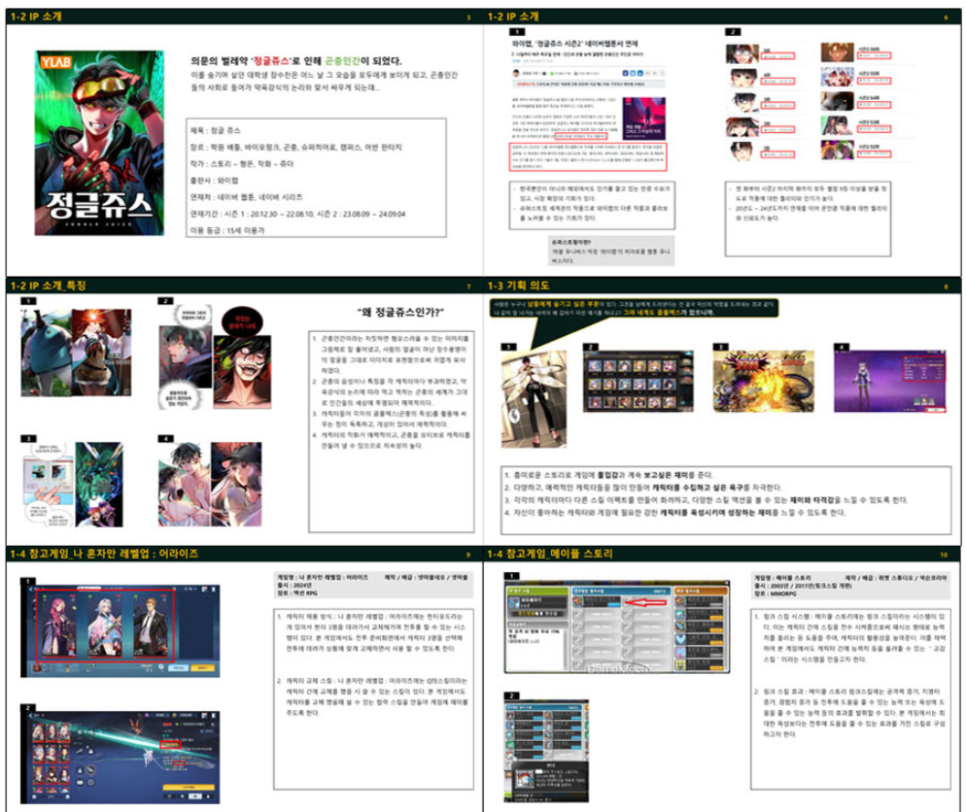Select the line '출판사 : 와이랩'
This screenshot has width=966, height=812.
(214, 181)
